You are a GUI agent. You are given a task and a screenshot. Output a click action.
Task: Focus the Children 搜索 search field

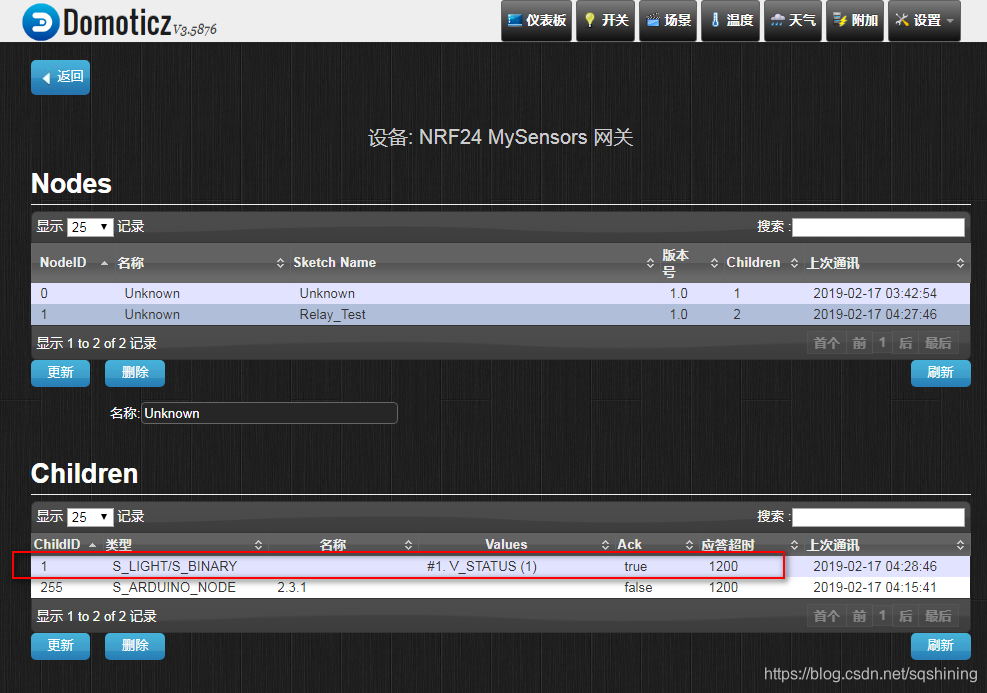pyautogui.click(x=878, y=517)
